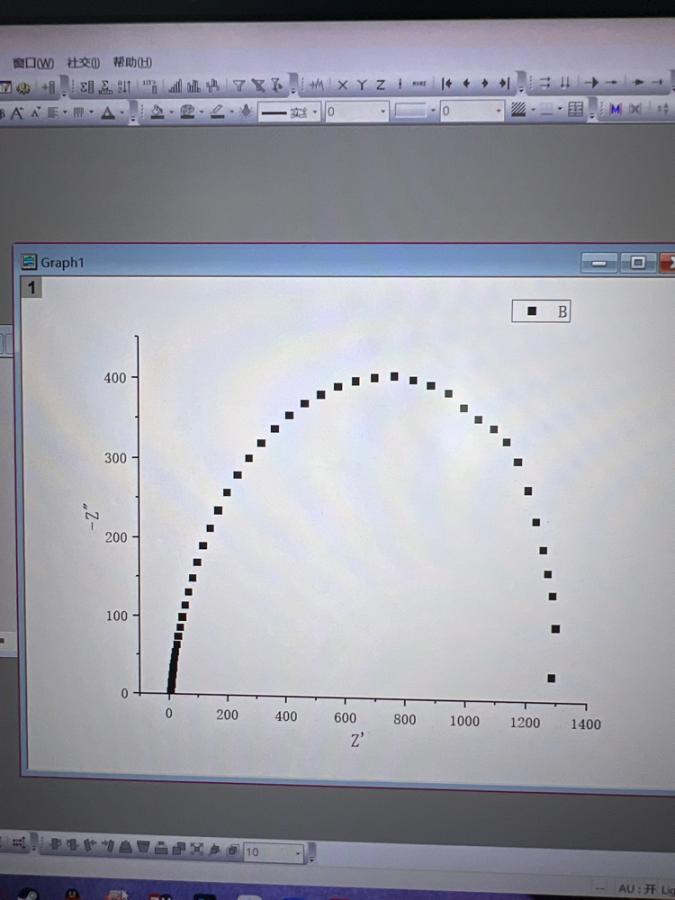Open the line style dropdown
Screen dimensions: 675x900
pos(316,112)
